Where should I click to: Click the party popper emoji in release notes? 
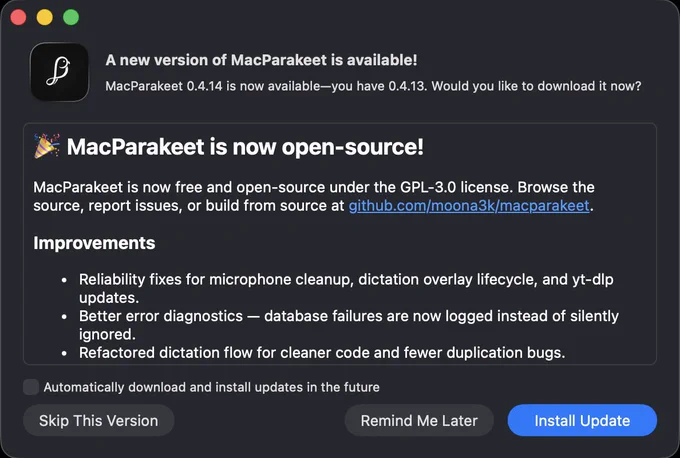(46, 146)
